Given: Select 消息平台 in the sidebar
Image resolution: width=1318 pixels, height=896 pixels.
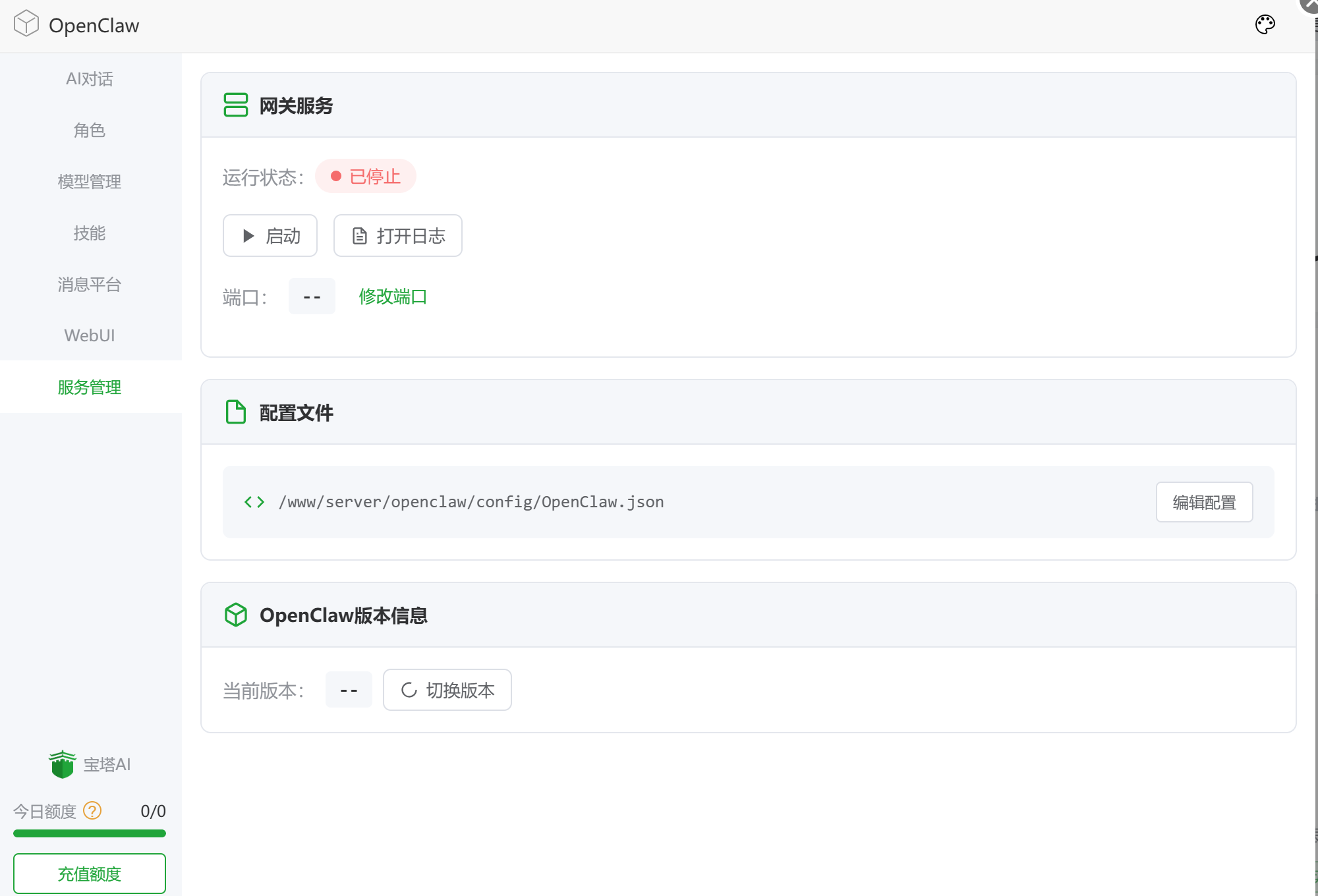Looking at the screenshot, I should point(90,285).
